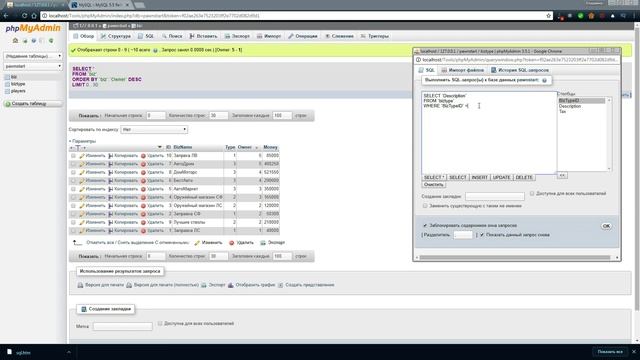Screen dimensions: 640x360
Task: Click pencil icon beside bulk Изменить action
Action: tap(197, 243)
